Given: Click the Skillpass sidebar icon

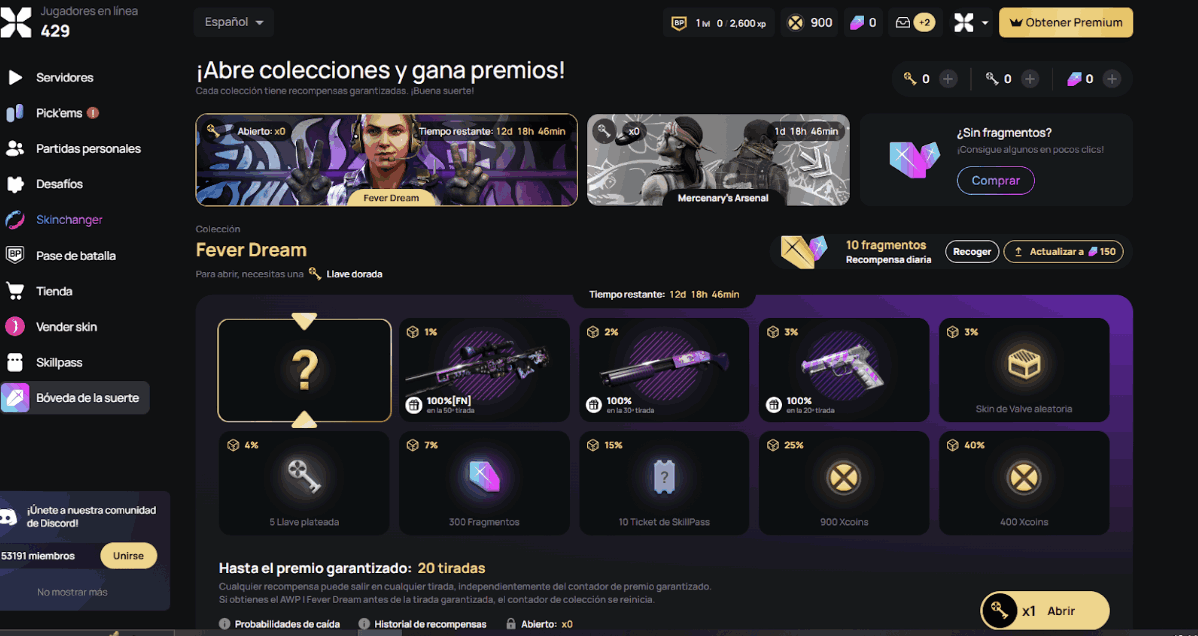Looking at the screenshot, I should (15, 362).
